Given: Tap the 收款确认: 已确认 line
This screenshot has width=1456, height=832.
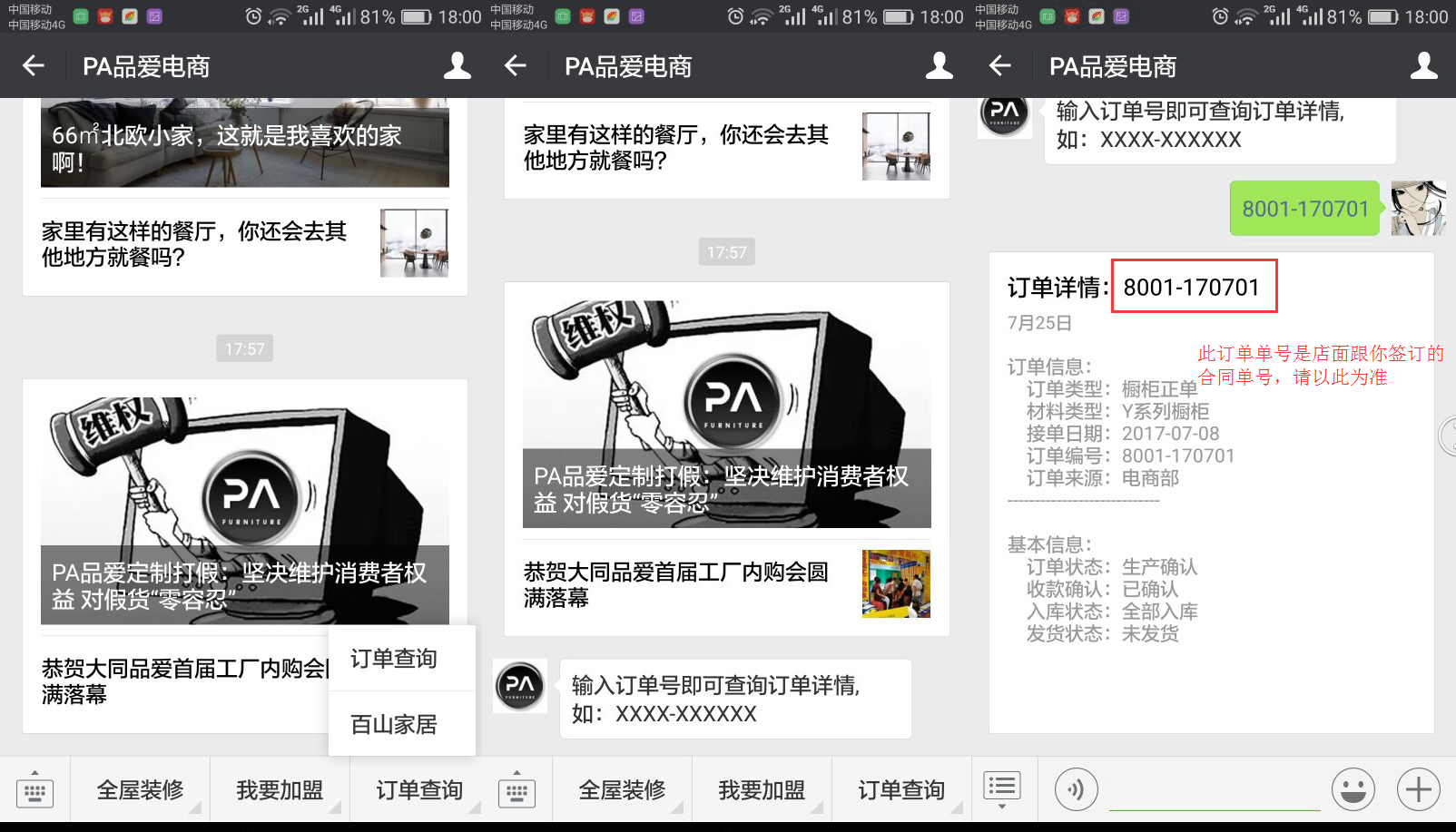Looking at the screenshot, I should 1102,589.
